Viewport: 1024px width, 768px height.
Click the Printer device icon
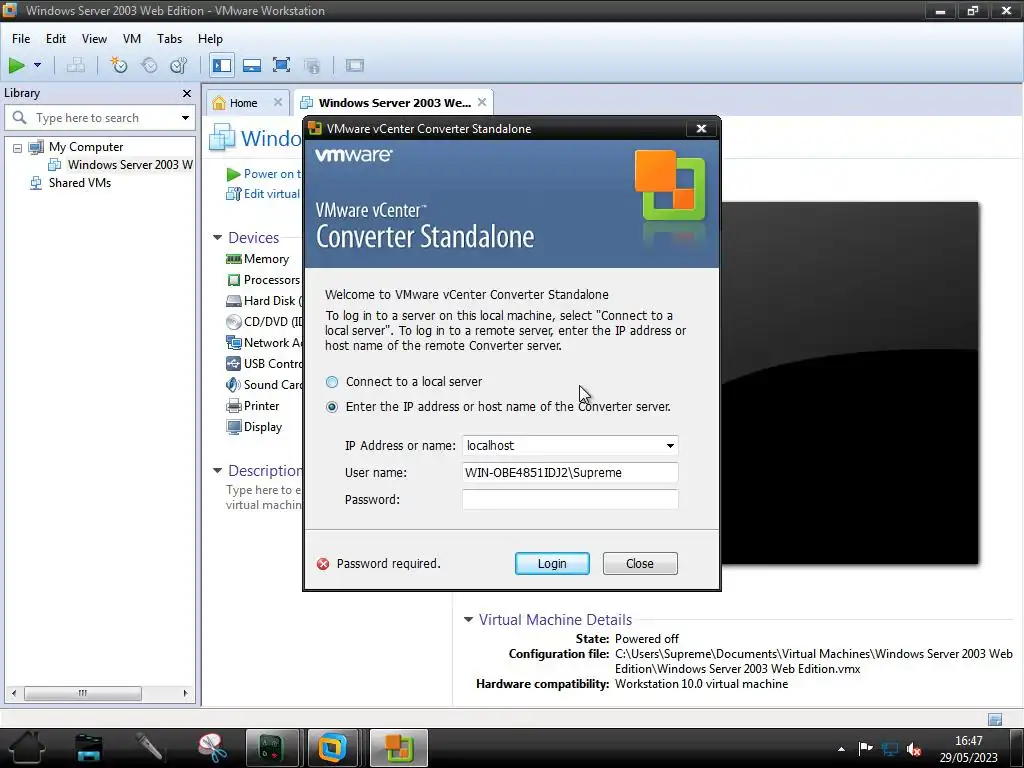(x=234, y=406)
